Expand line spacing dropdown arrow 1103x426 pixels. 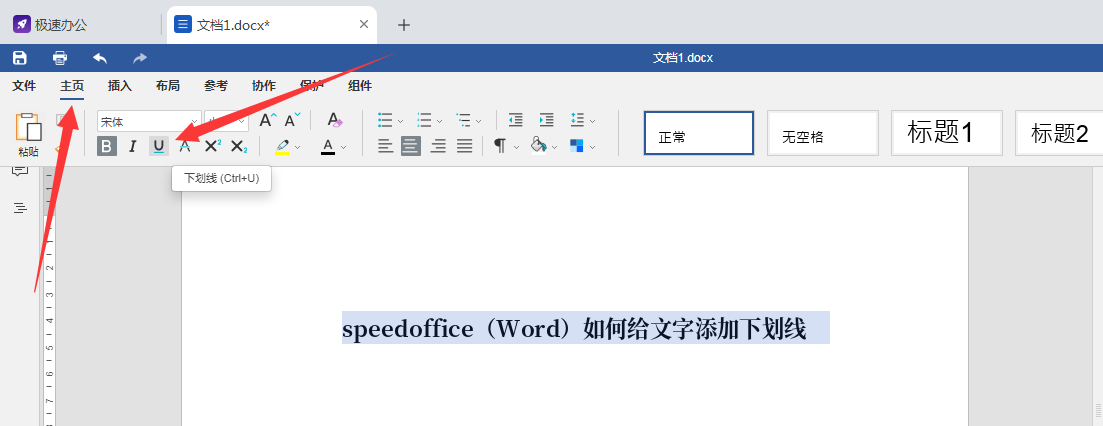pyautogui.click(x=592, y=121)
